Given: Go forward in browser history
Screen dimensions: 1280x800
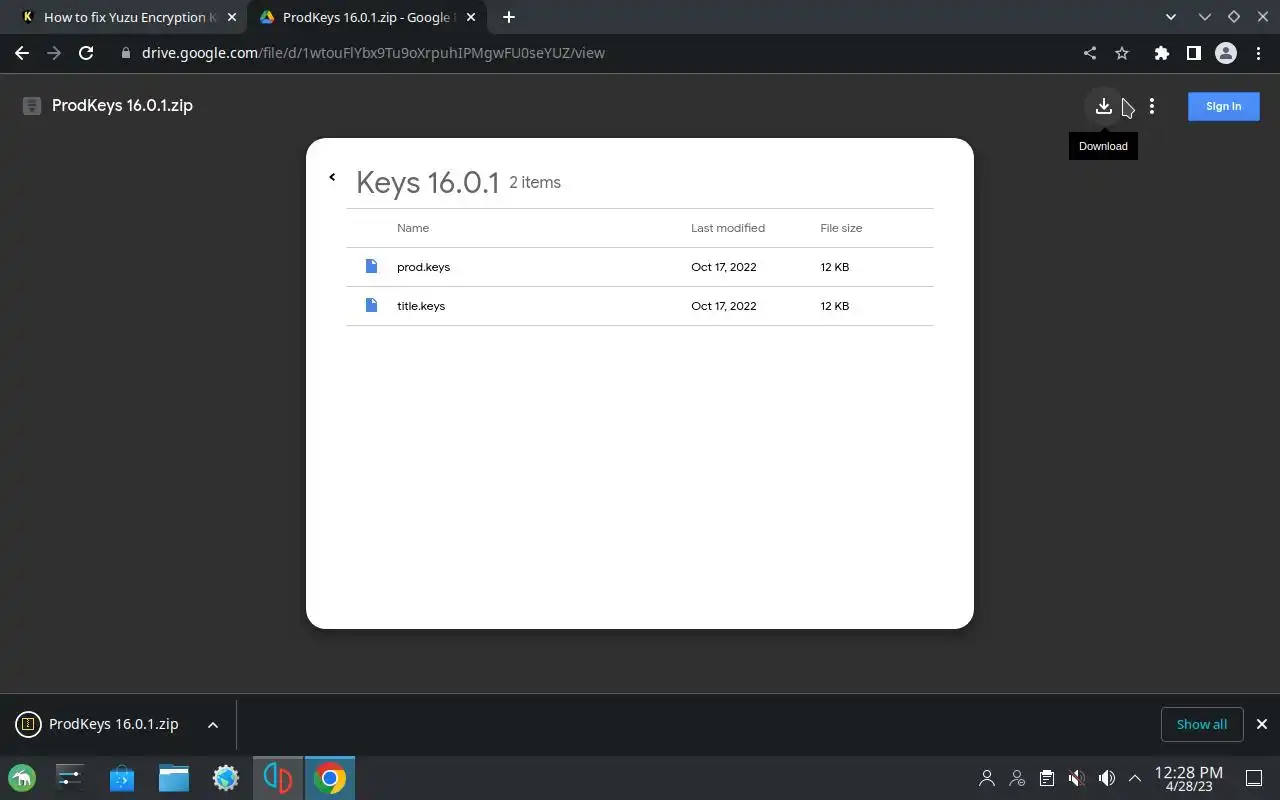Looking at the screenshot, I should point(54,53).
